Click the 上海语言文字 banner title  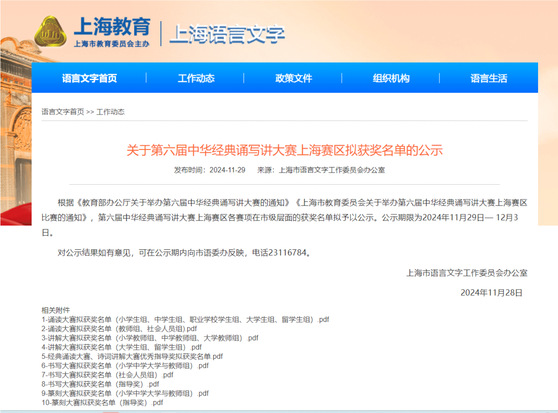227,34
